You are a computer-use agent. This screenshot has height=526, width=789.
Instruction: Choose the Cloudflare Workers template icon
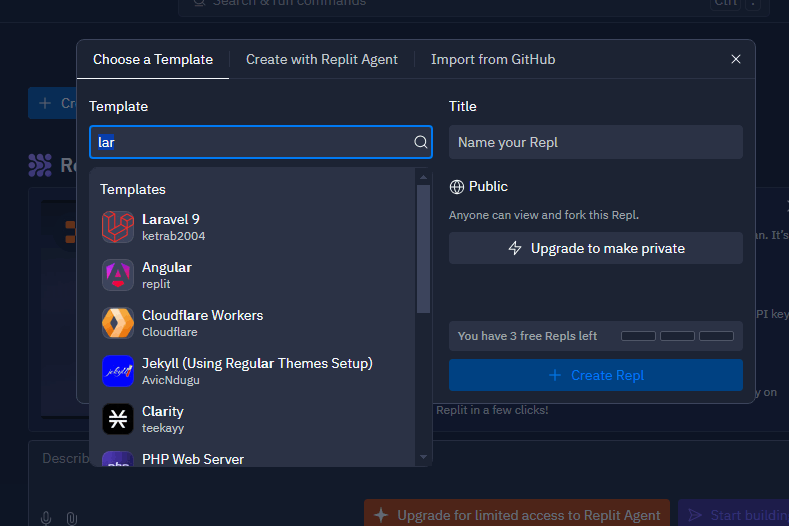click(x=118, y=323)
